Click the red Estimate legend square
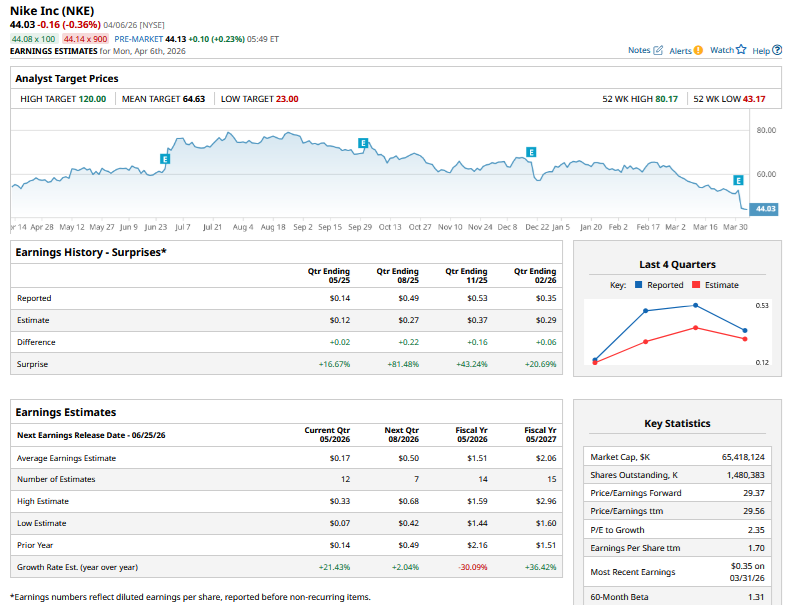Screen dimensions: 790x605 pos(697,285)
